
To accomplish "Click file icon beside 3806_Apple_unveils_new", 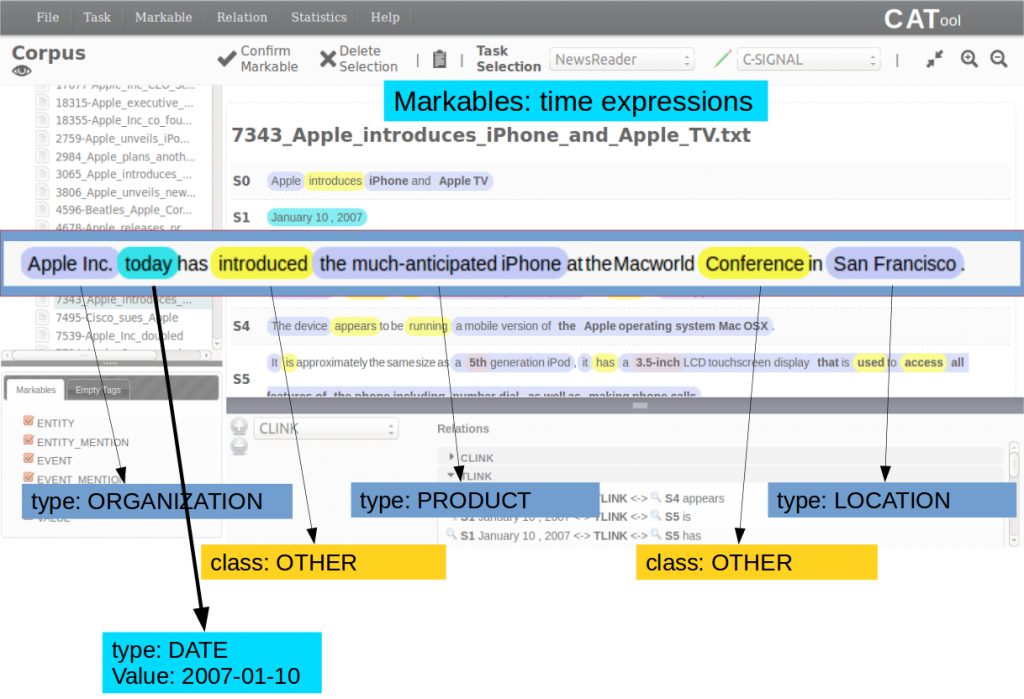I will 42,192.
